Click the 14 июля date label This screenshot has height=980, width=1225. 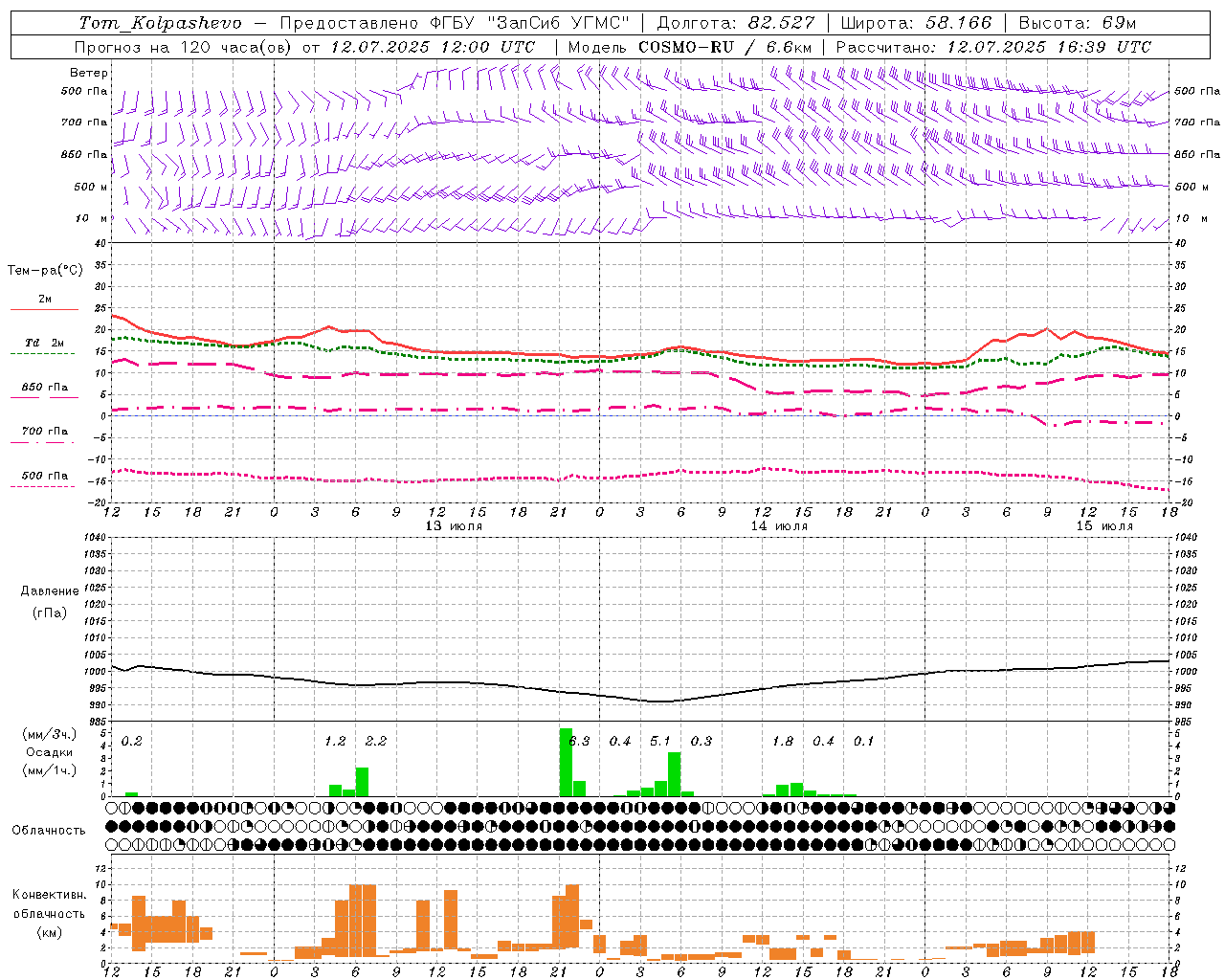[779, 526]
